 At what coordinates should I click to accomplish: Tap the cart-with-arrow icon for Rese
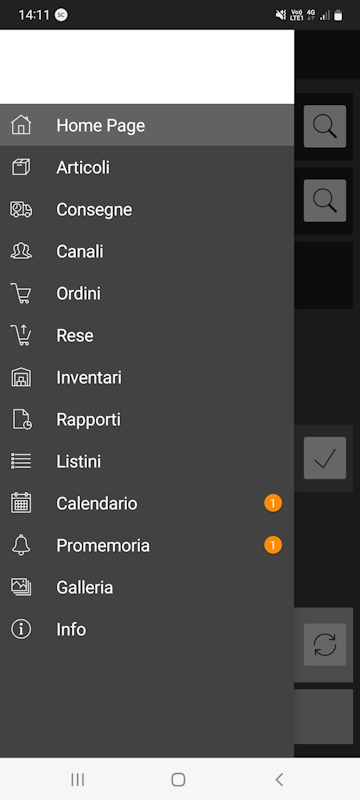(x=21, y=335)
